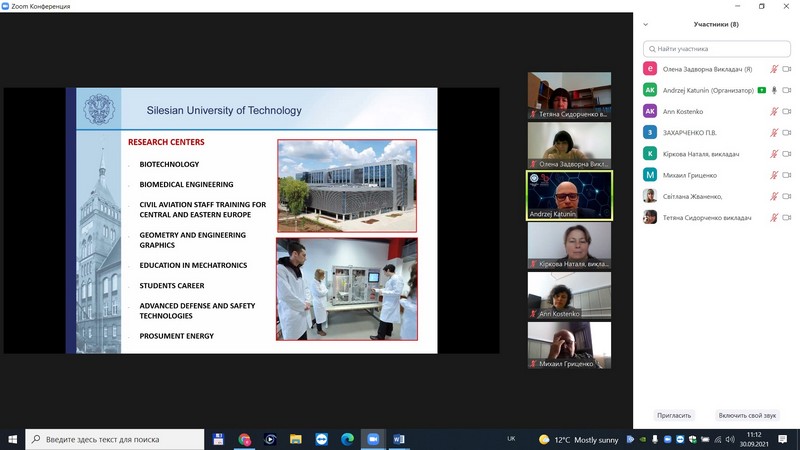Viewport: 800px width, 450px height.
Task: Click the Включить свой звук button
Action: point(747,415)
